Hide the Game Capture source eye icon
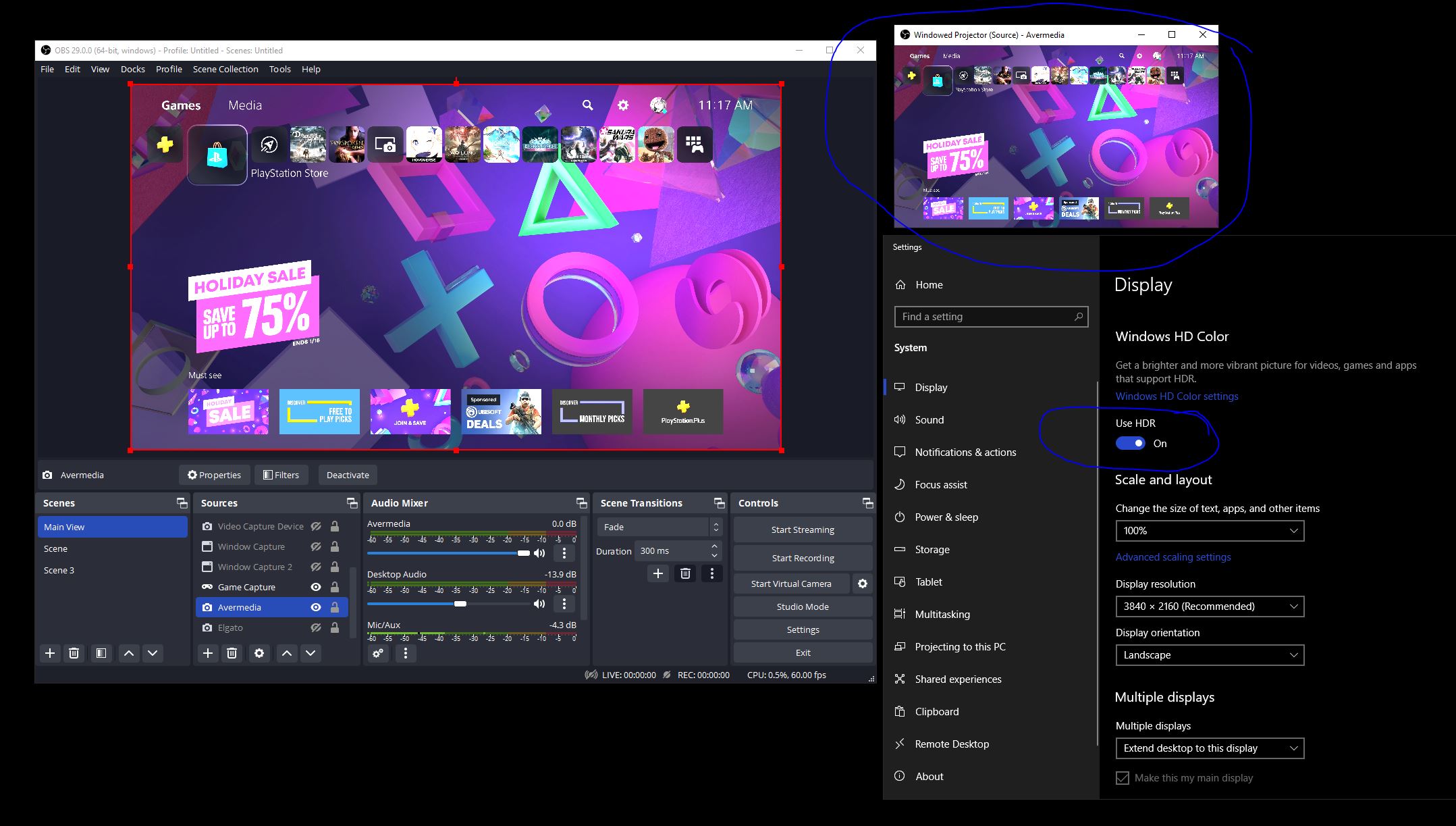 (315, 587)
